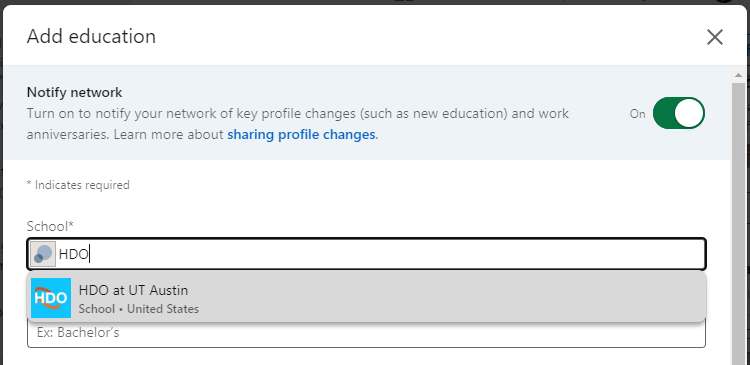Focus the School text field containing HDO
The width and height of the screenshot is (750, 365).
pos(366,254)
